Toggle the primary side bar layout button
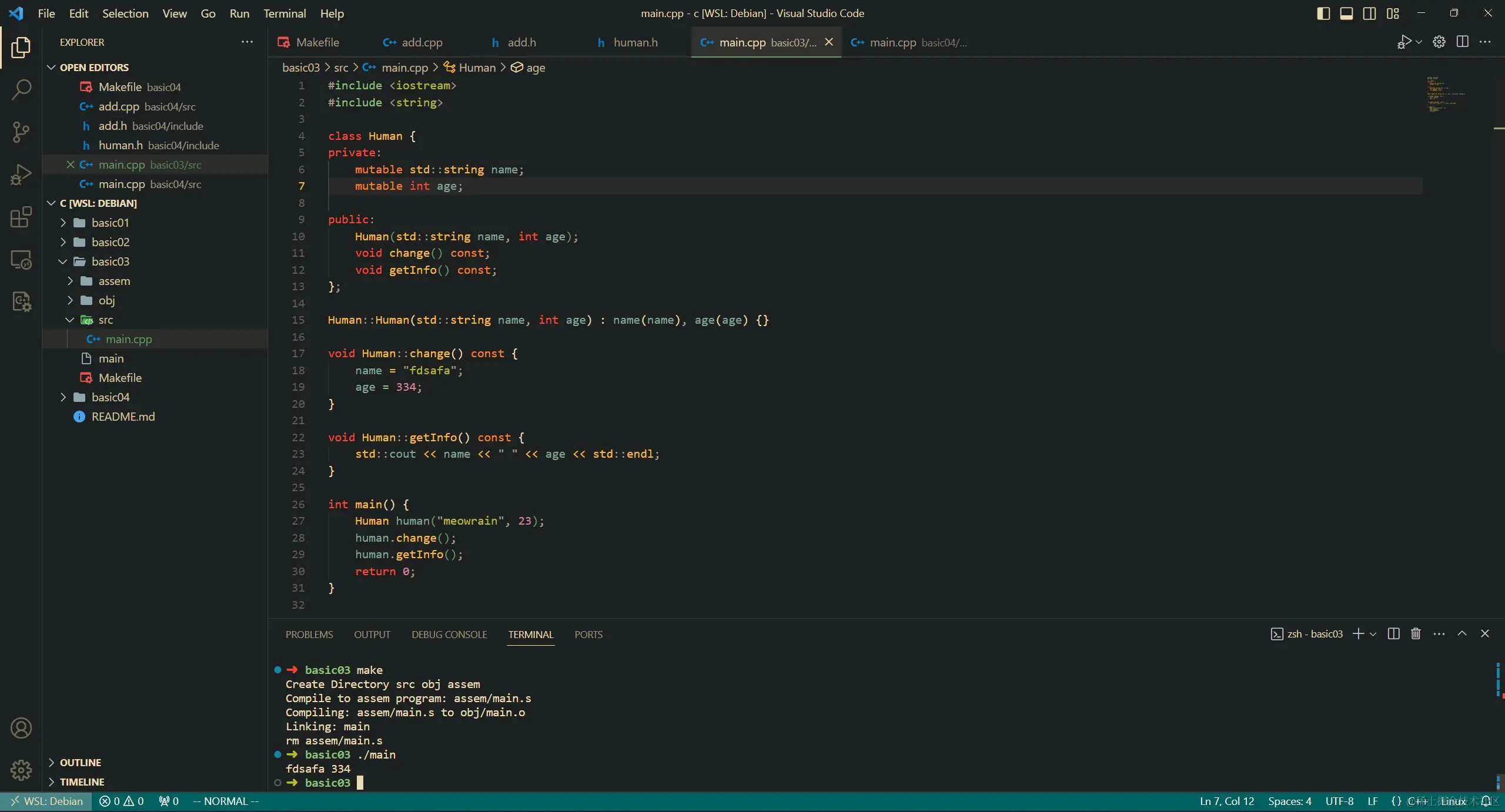Viewport: 1505px width, 812px height. [x=1323, y=14]
